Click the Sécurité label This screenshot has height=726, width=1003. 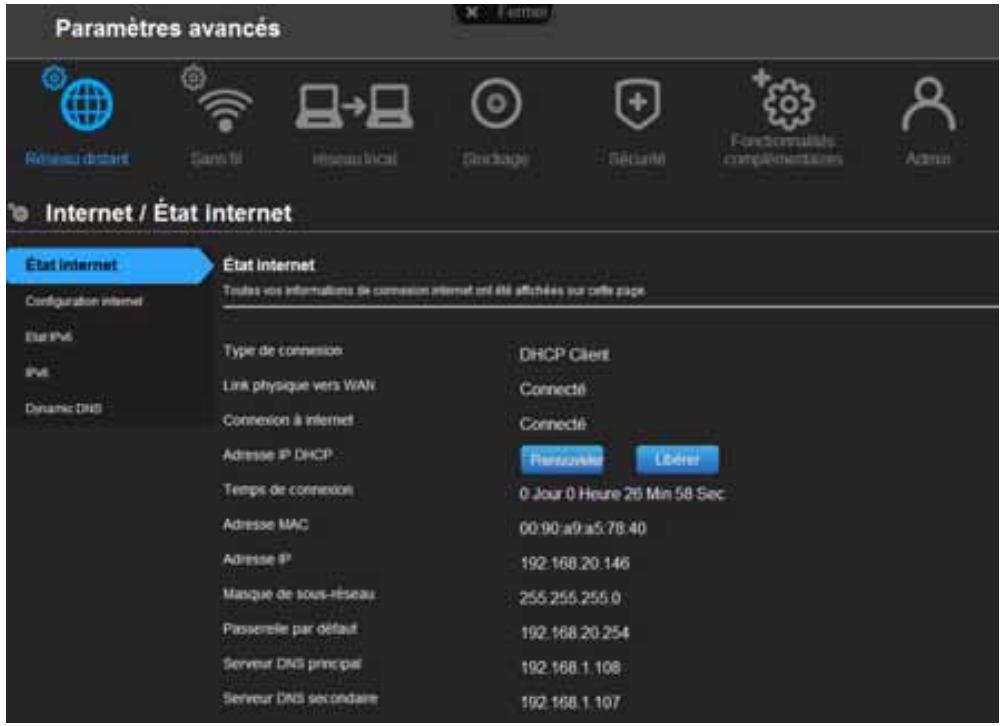point(637,159)
